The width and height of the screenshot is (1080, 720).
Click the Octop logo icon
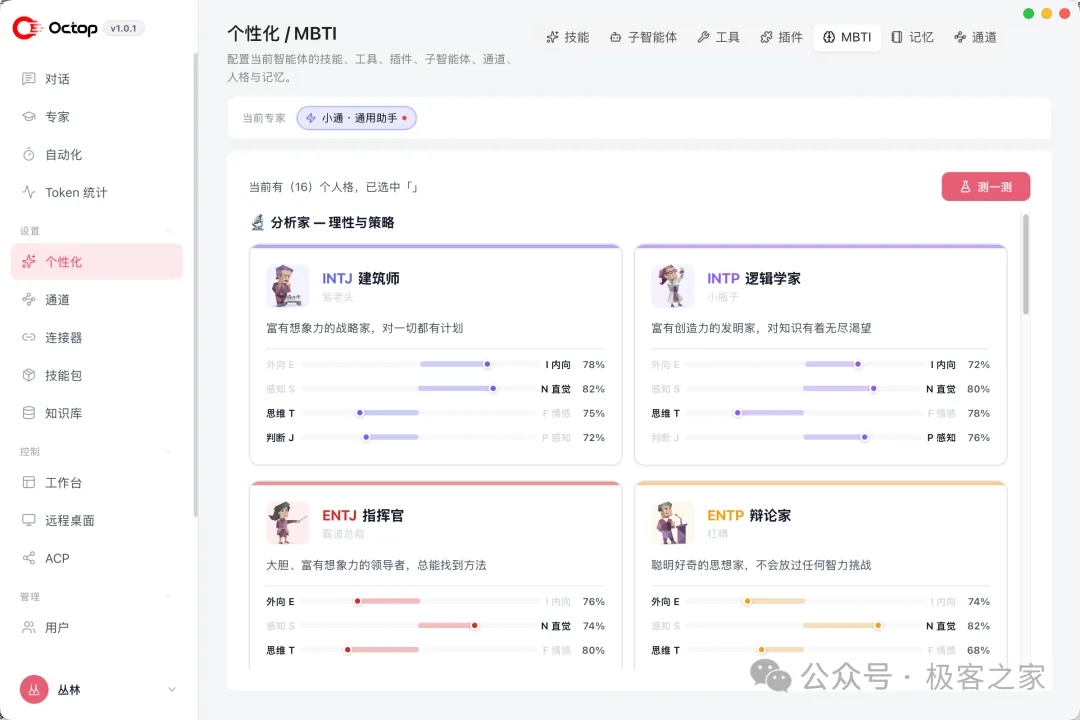tap(27, 28)
